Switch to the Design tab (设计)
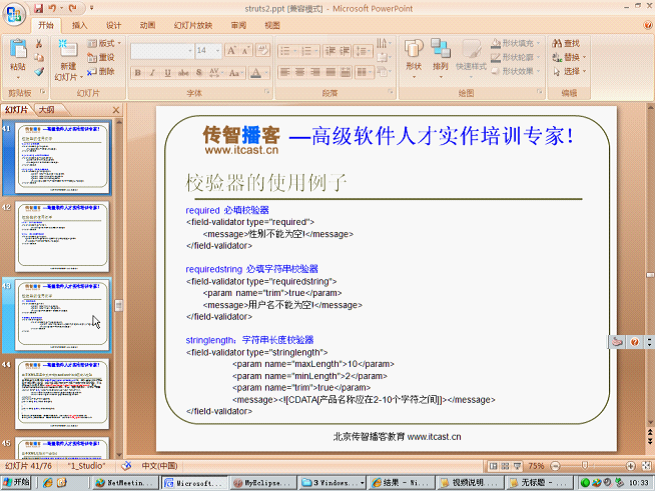The image size is (655, 491). 113,25
